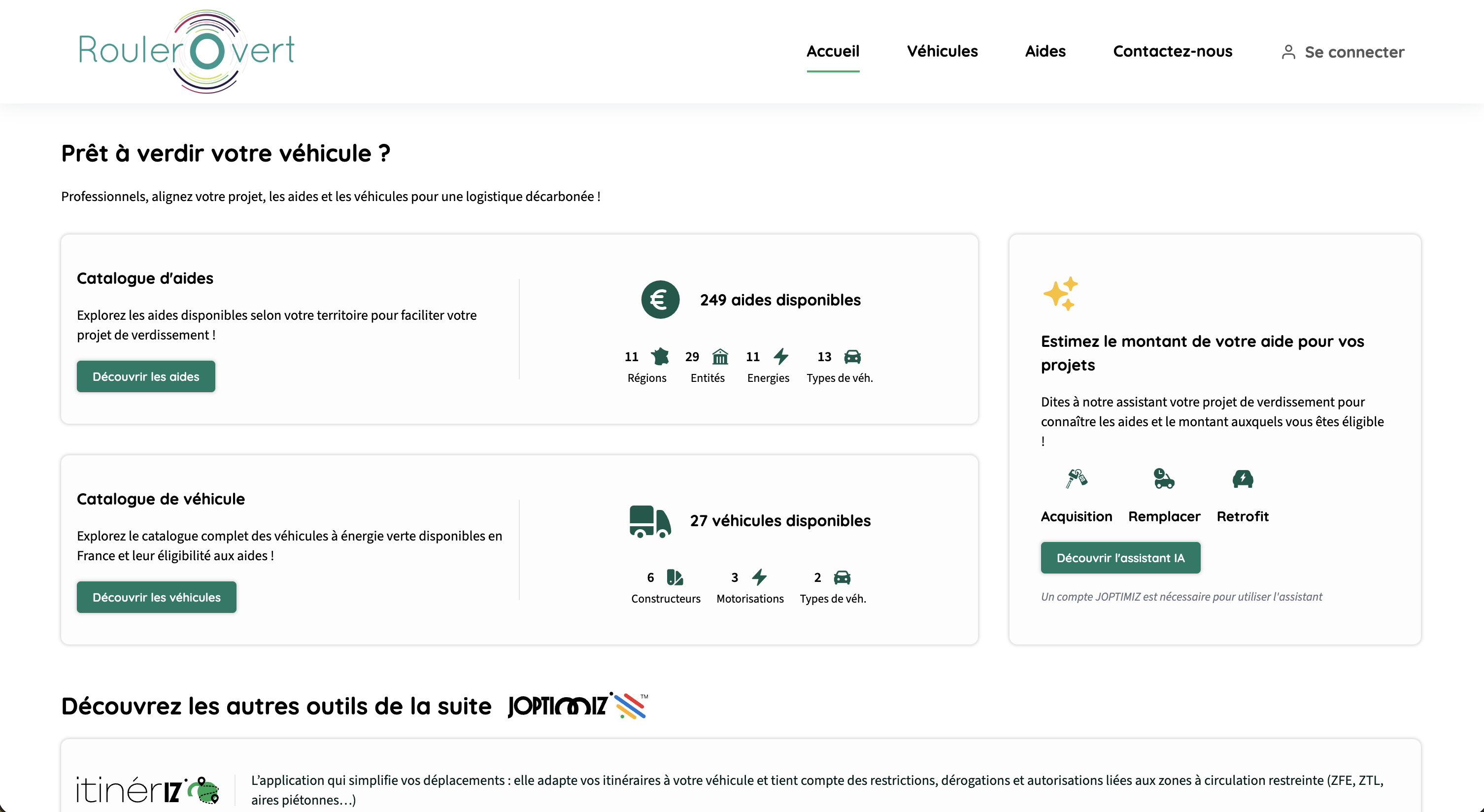Viewport: 1484px width, 812px height.
Task: Open Contactez-nous page
Action: pos(1172,51)
